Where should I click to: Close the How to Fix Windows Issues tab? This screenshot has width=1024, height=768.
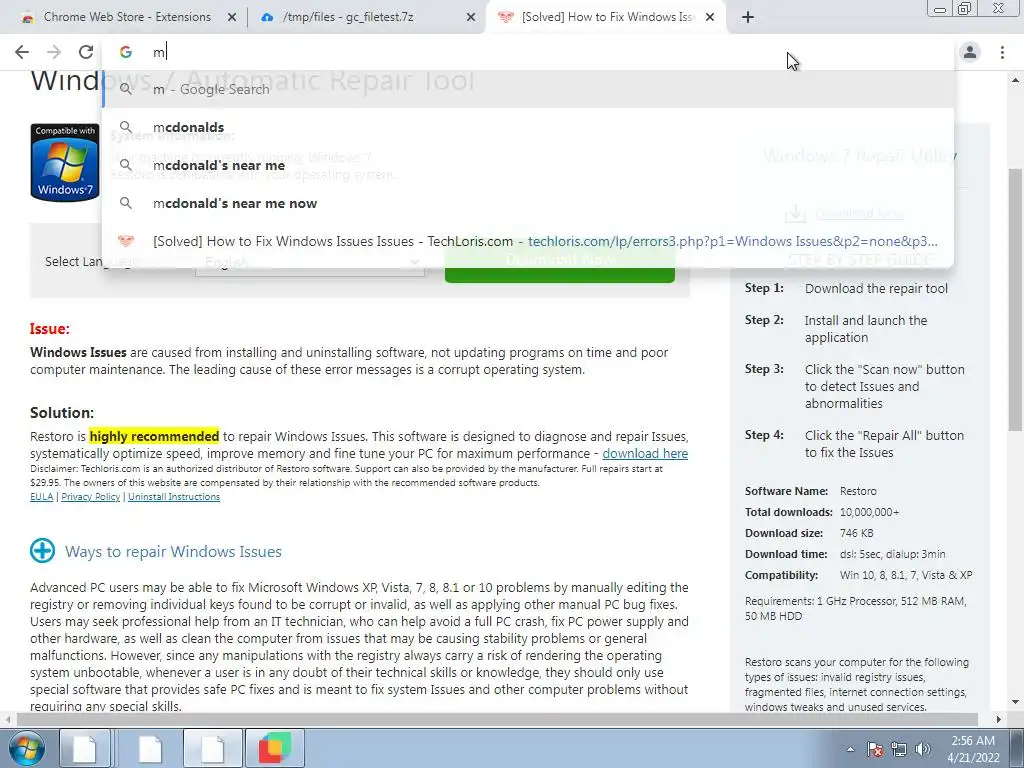(710, 17)
